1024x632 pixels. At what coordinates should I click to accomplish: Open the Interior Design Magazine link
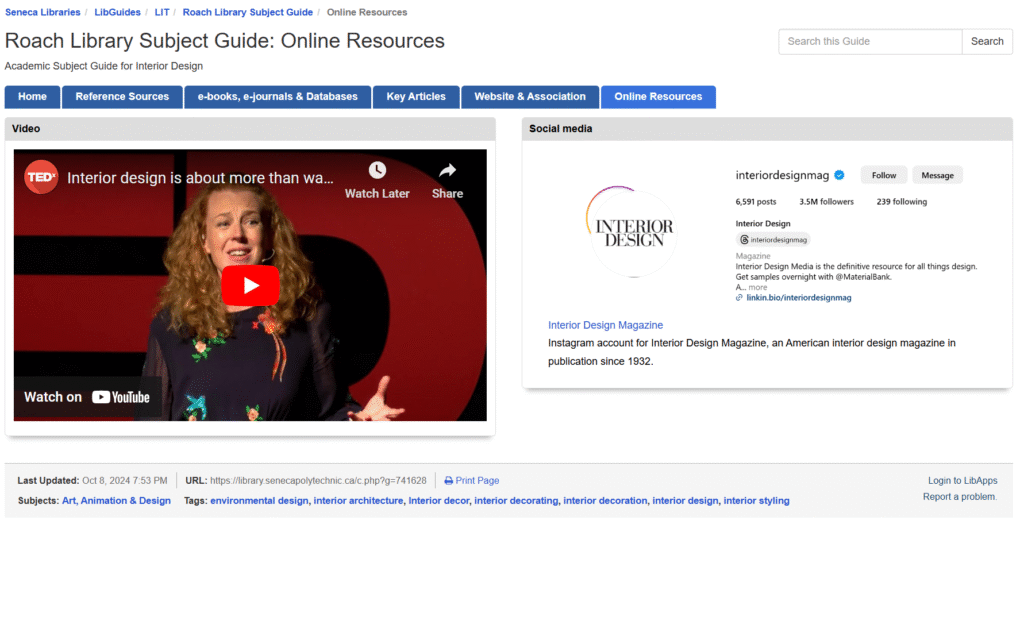(x=605, y=325)
